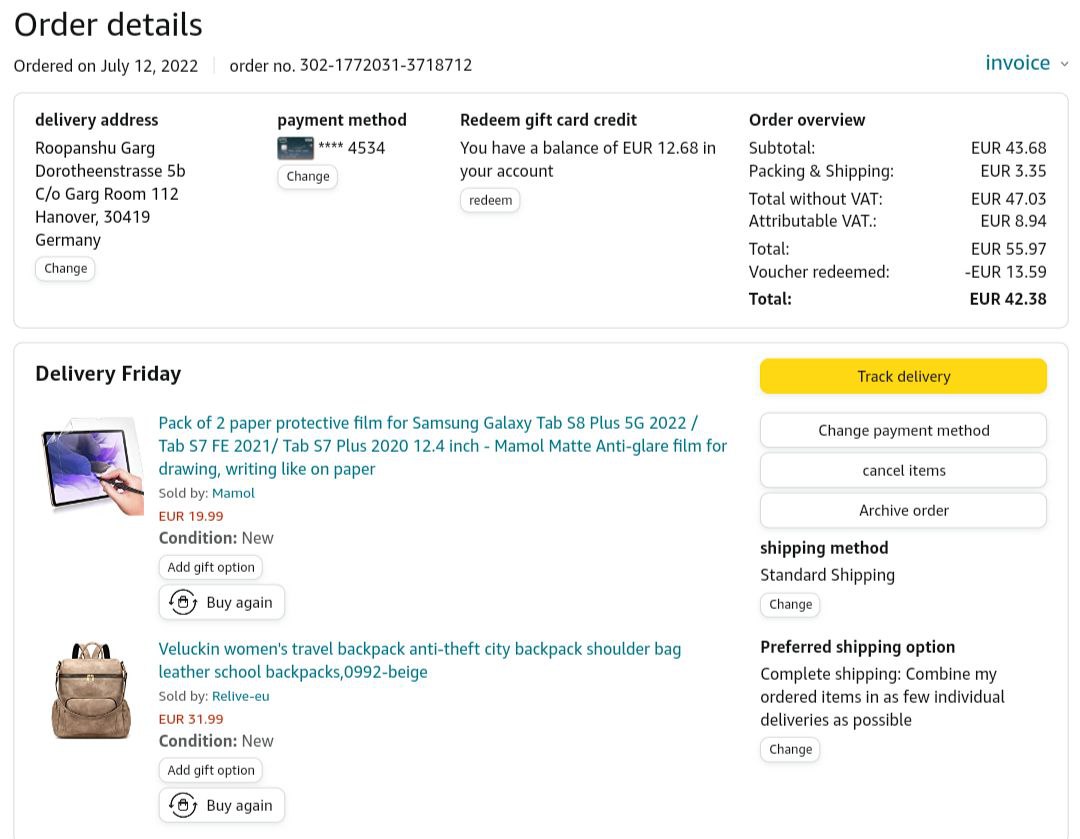Archive this order

(x=903, y=510)
